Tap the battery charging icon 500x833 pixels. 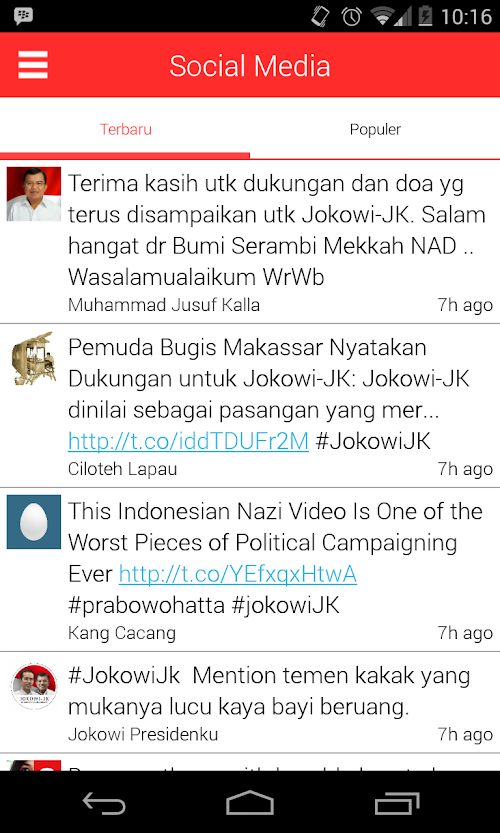[425, 16]
